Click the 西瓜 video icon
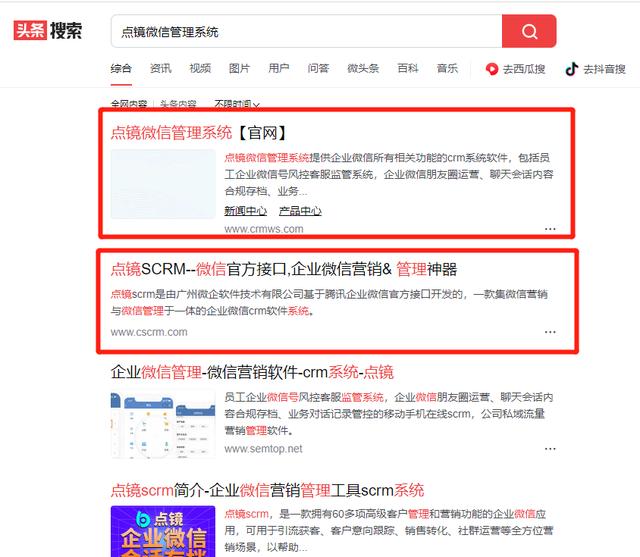 [492, 69]
